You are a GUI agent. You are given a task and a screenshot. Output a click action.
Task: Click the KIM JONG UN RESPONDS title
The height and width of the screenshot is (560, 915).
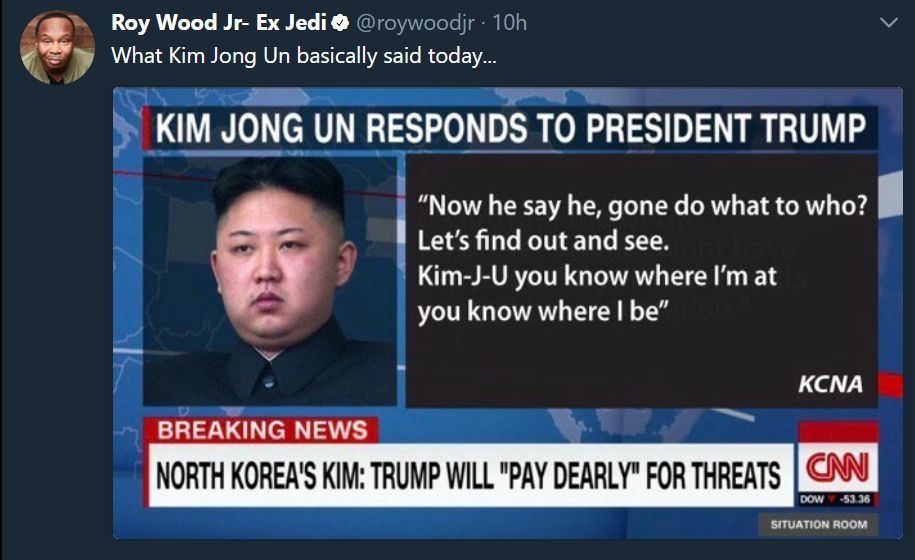click(x=511, y=128)
